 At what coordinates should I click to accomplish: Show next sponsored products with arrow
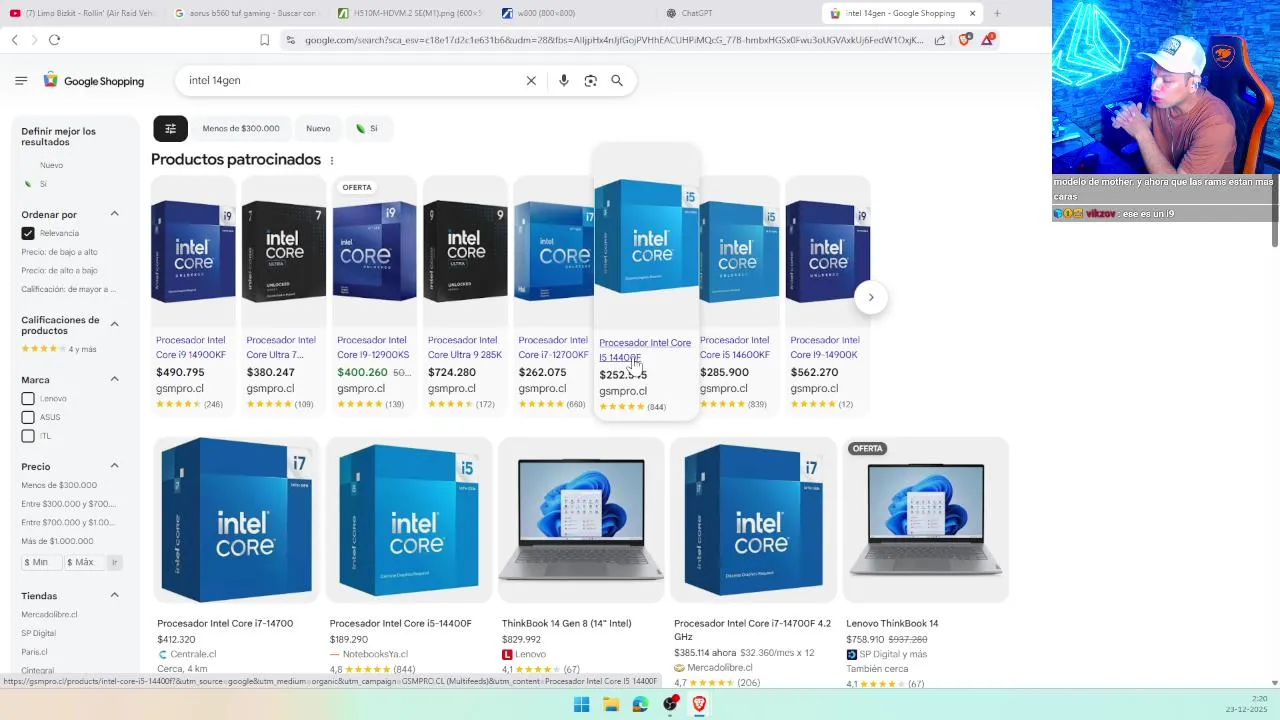(871, 297)
